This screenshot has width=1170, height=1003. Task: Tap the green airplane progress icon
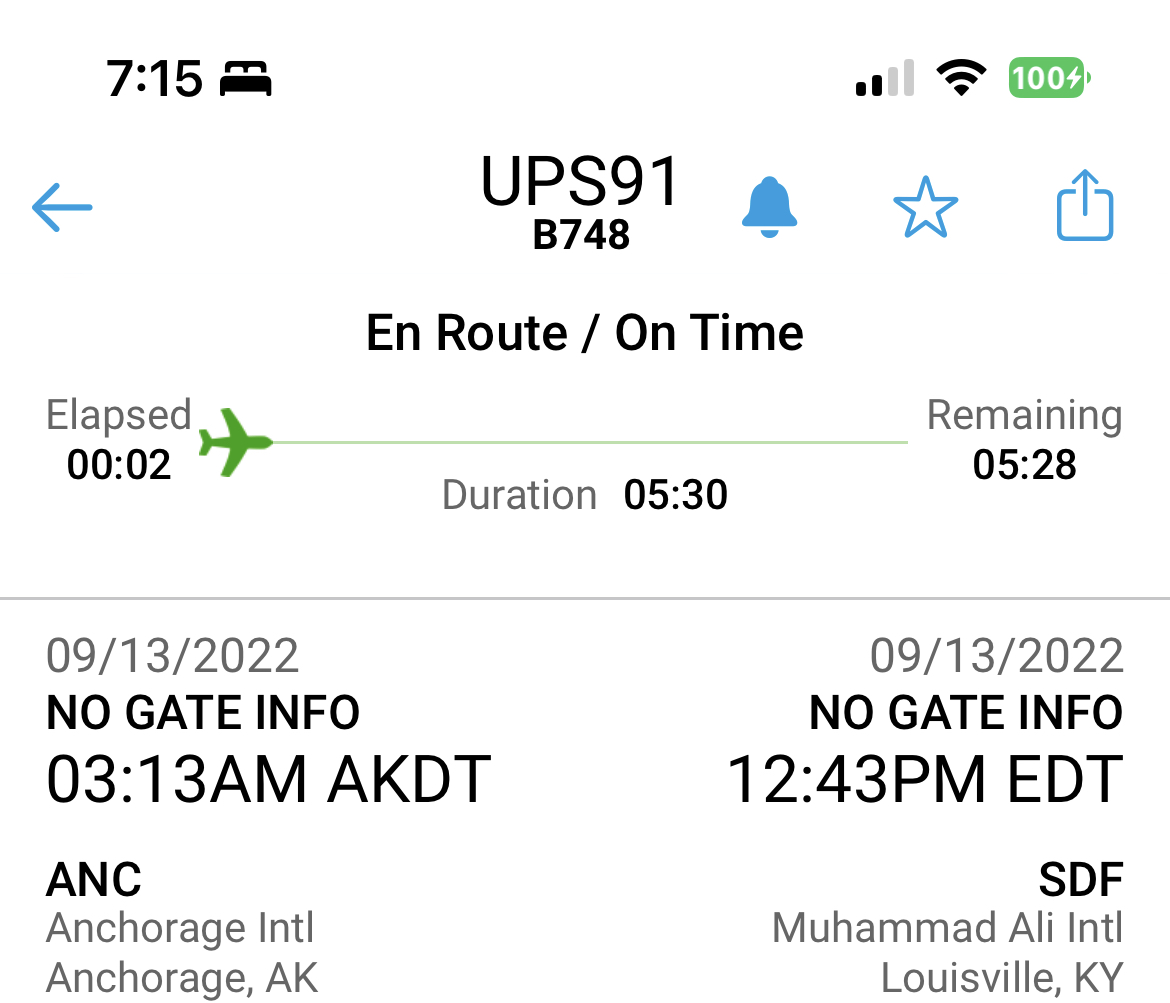(235, 441)
